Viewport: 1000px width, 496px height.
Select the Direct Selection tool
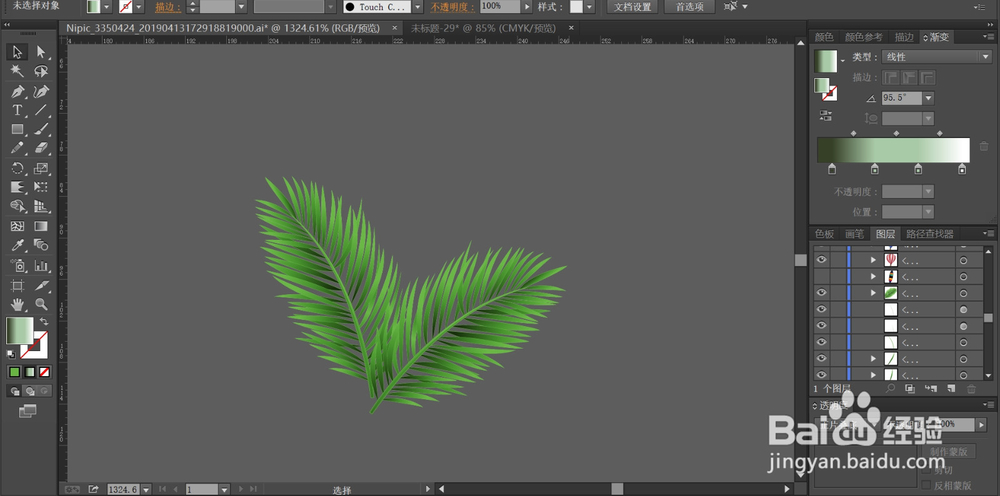(41, 52)
